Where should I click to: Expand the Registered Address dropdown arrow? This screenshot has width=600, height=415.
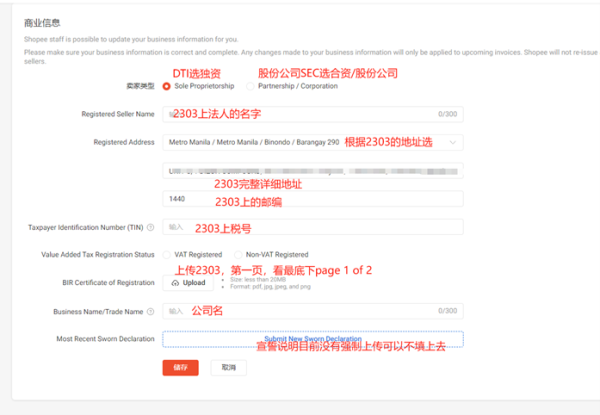tap(455, 143)
